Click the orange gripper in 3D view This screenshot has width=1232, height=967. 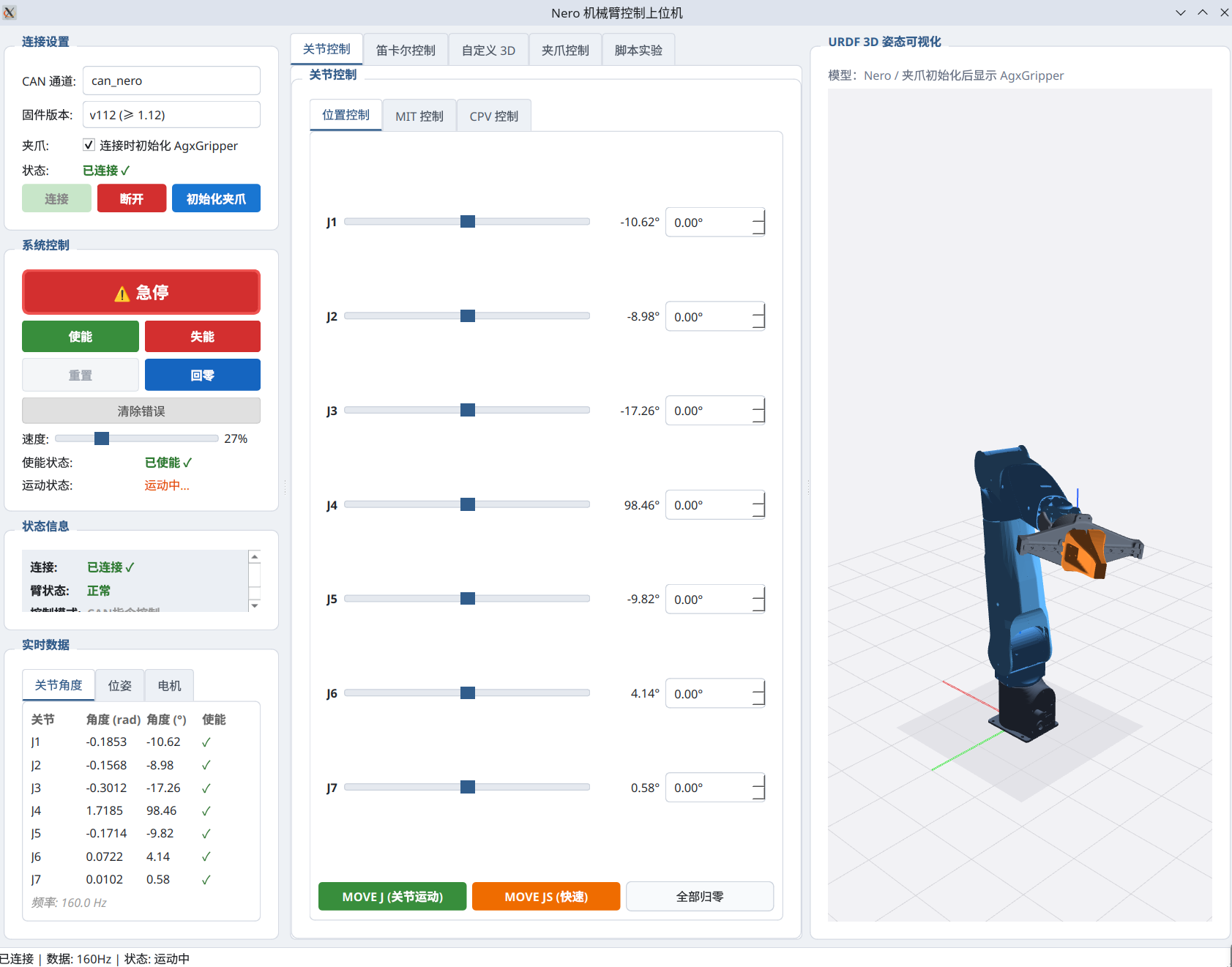tap(1084, 553)
